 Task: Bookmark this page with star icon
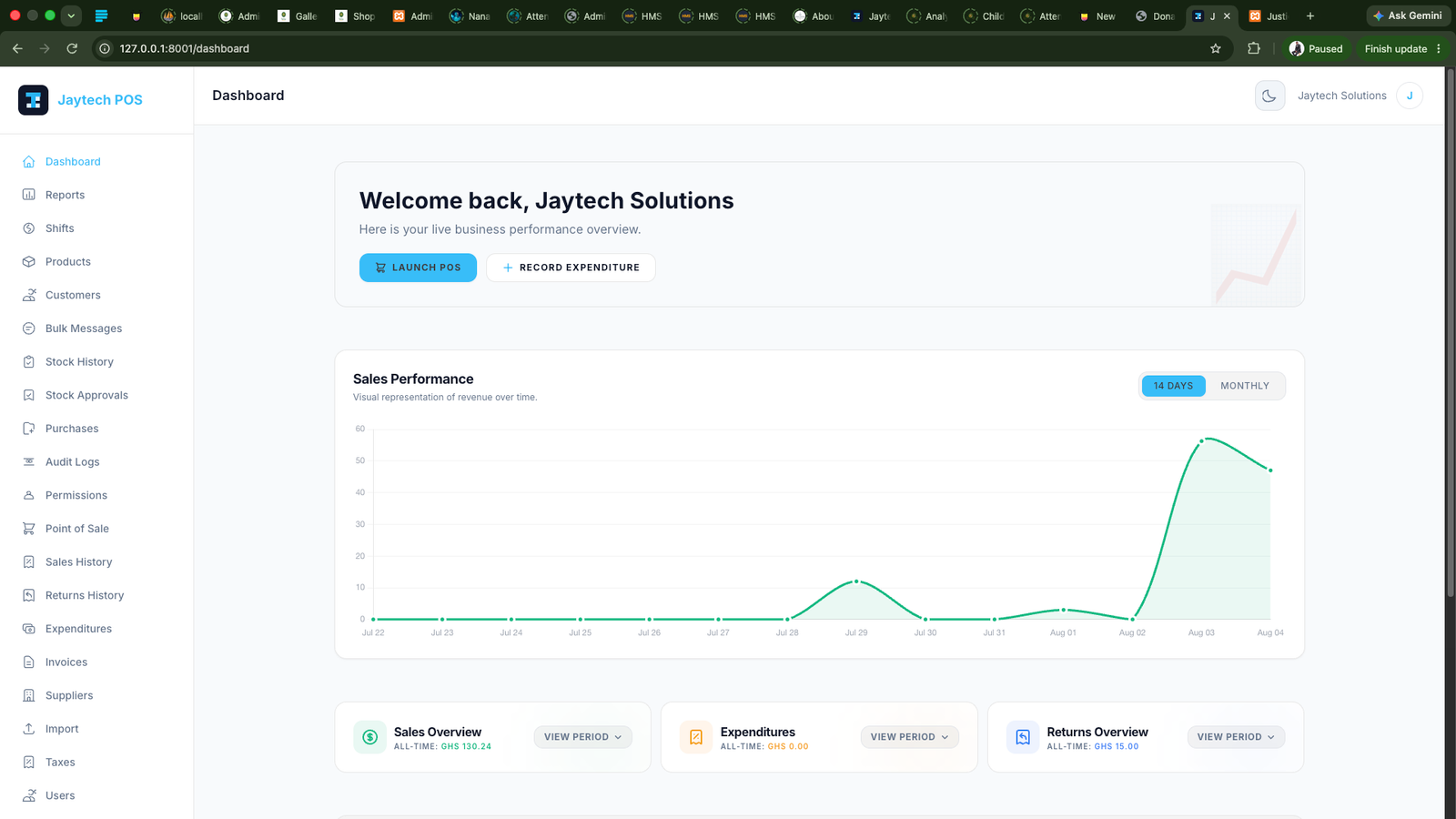point(1216,48)
